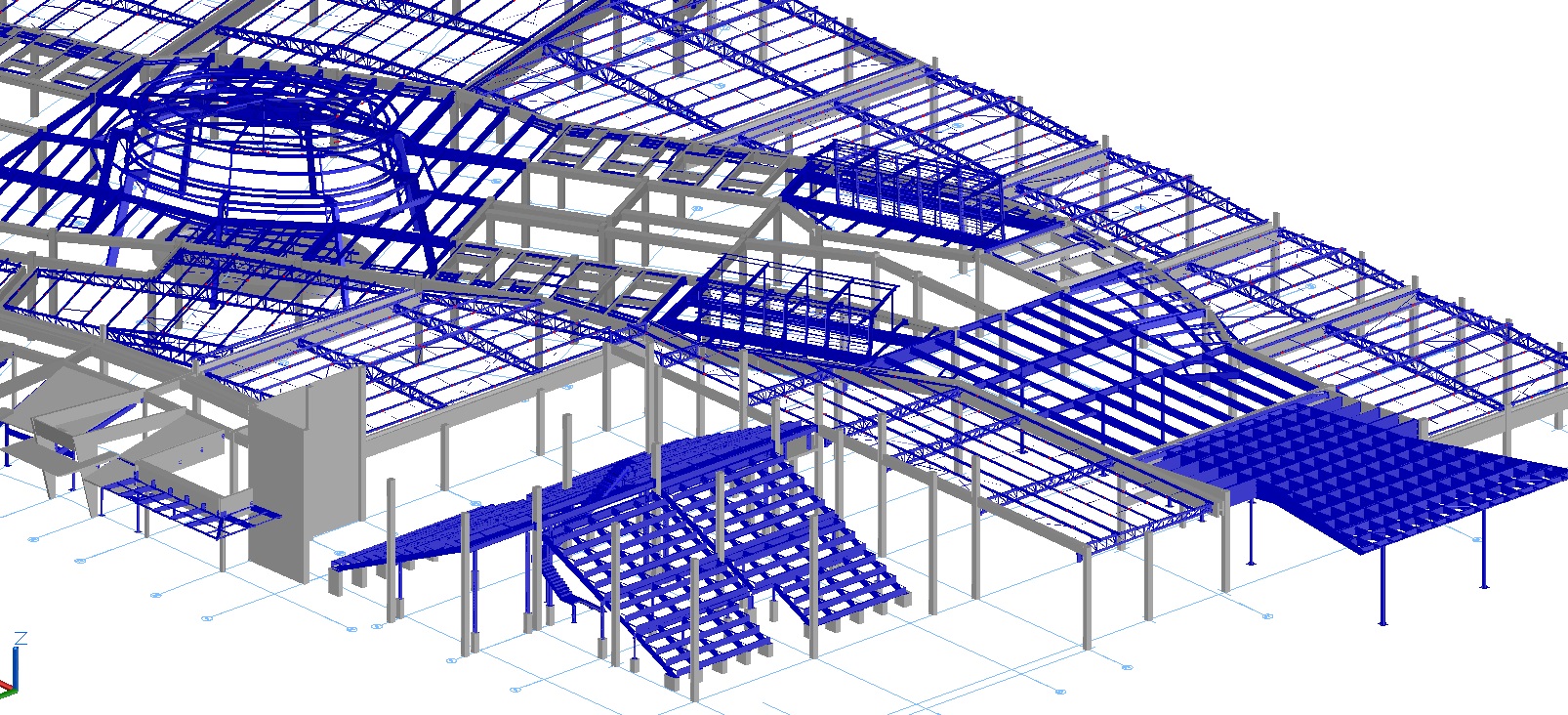Select the tall grey concrete wall block
1568x715 pixels.
pyautogui.click(x=306, y=475)
